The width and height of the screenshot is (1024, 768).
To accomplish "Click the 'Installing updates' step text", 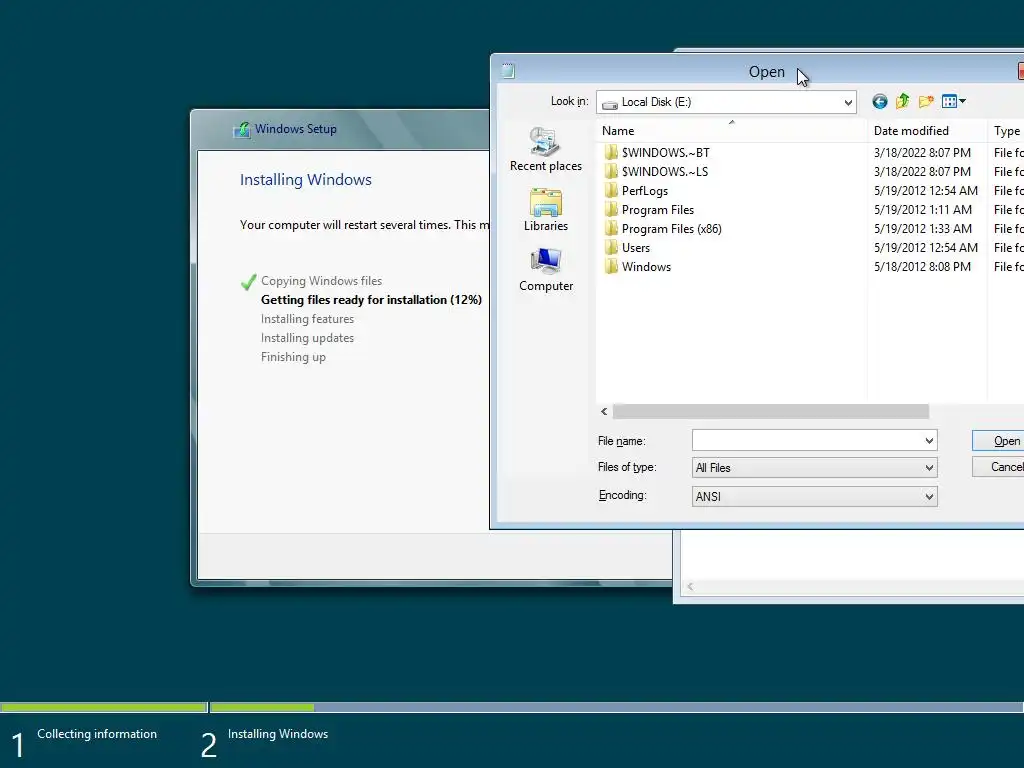I will coord(307,338).
